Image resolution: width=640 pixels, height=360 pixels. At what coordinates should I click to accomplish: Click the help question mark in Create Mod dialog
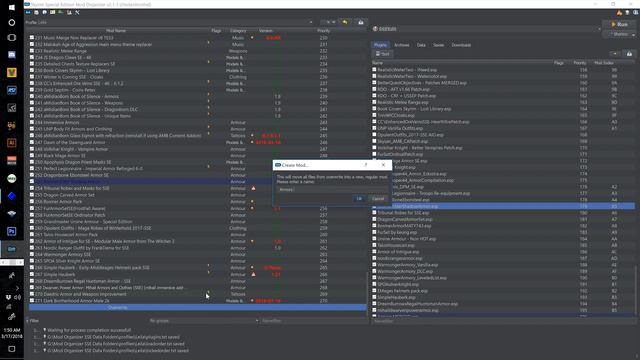click(x=366, y=165)
